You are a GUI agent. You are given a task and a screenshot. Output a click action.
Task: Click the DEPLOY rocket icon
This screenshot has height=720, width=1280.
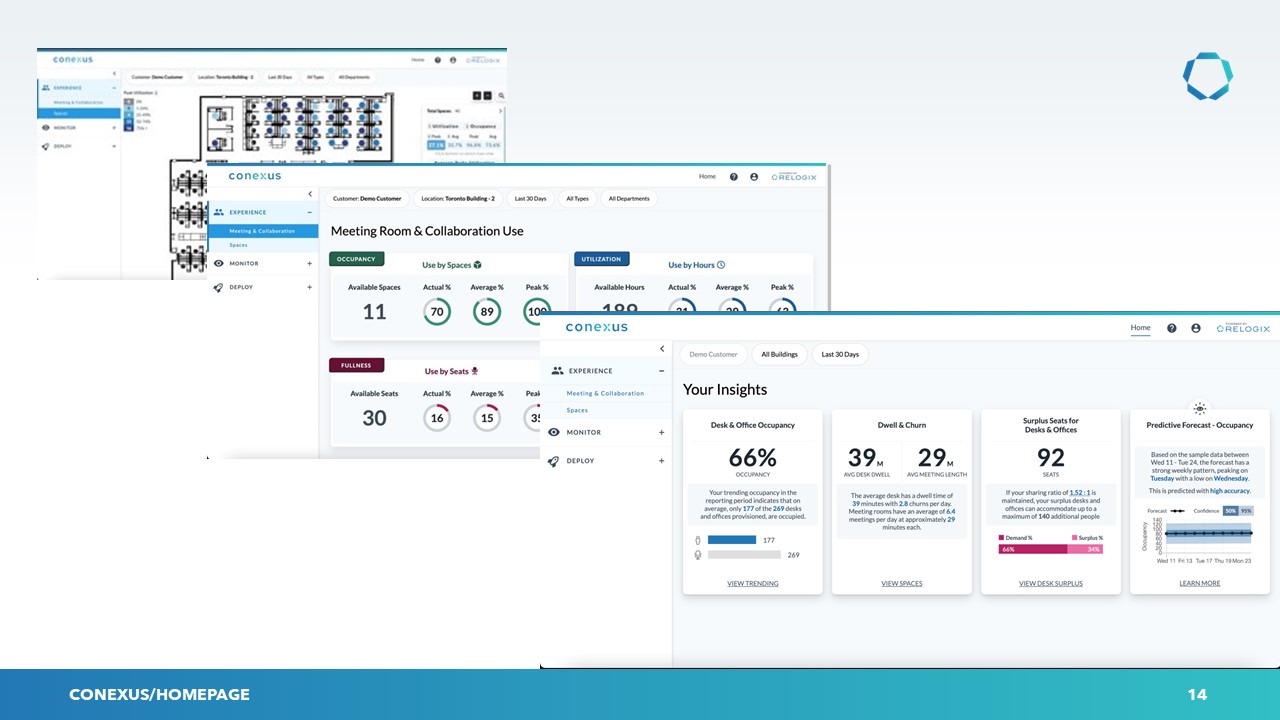click(x=553, y=461)
